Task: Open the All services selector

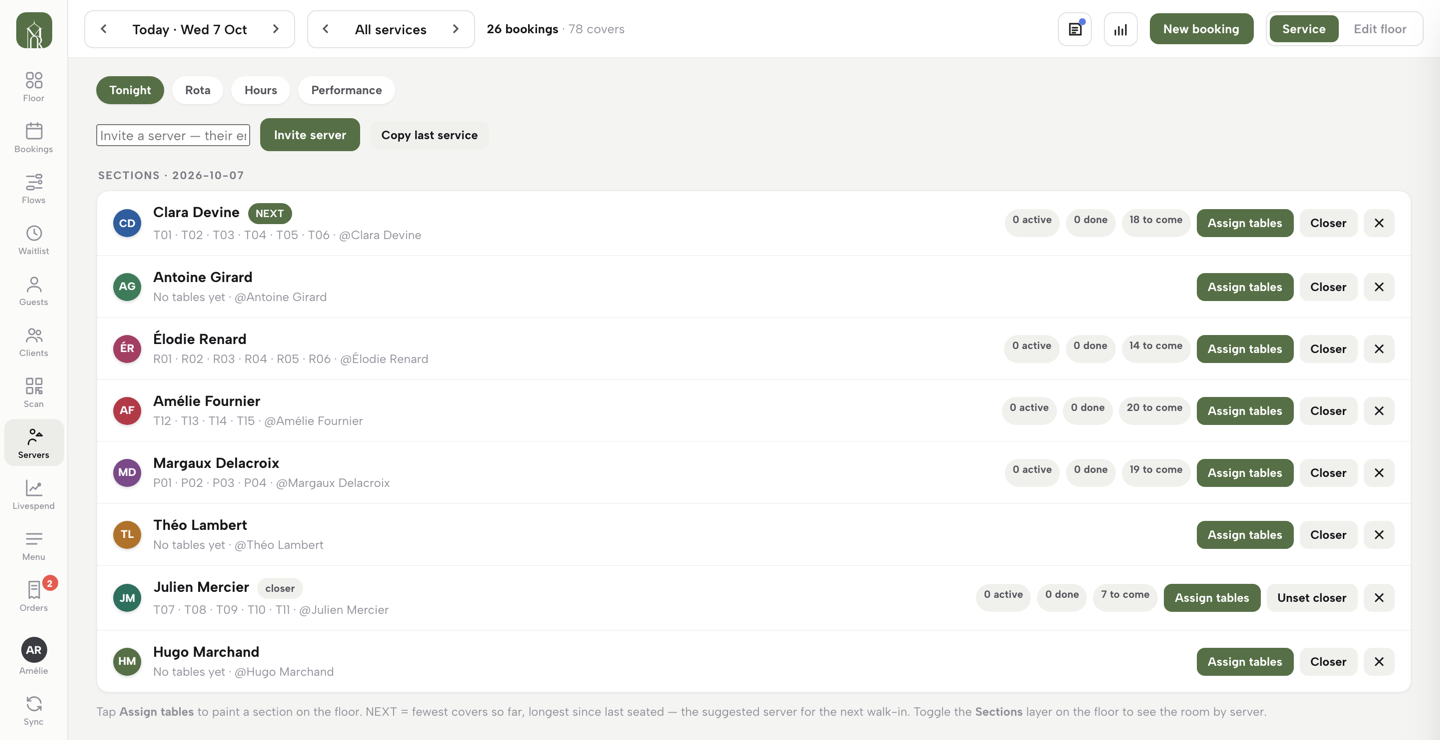Action: pos(391,29)
